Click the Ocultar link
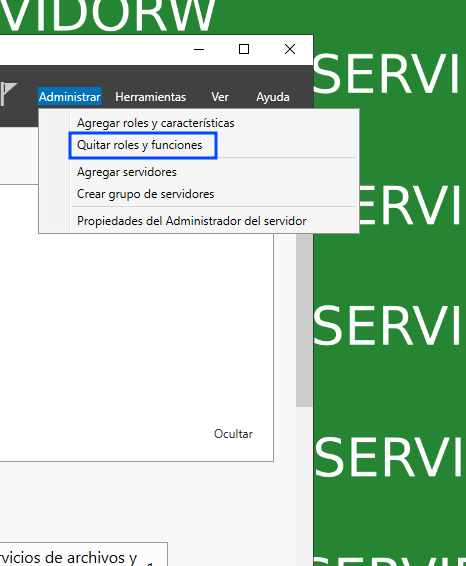This screenshot has width=466, height=566. pos(233,434)
